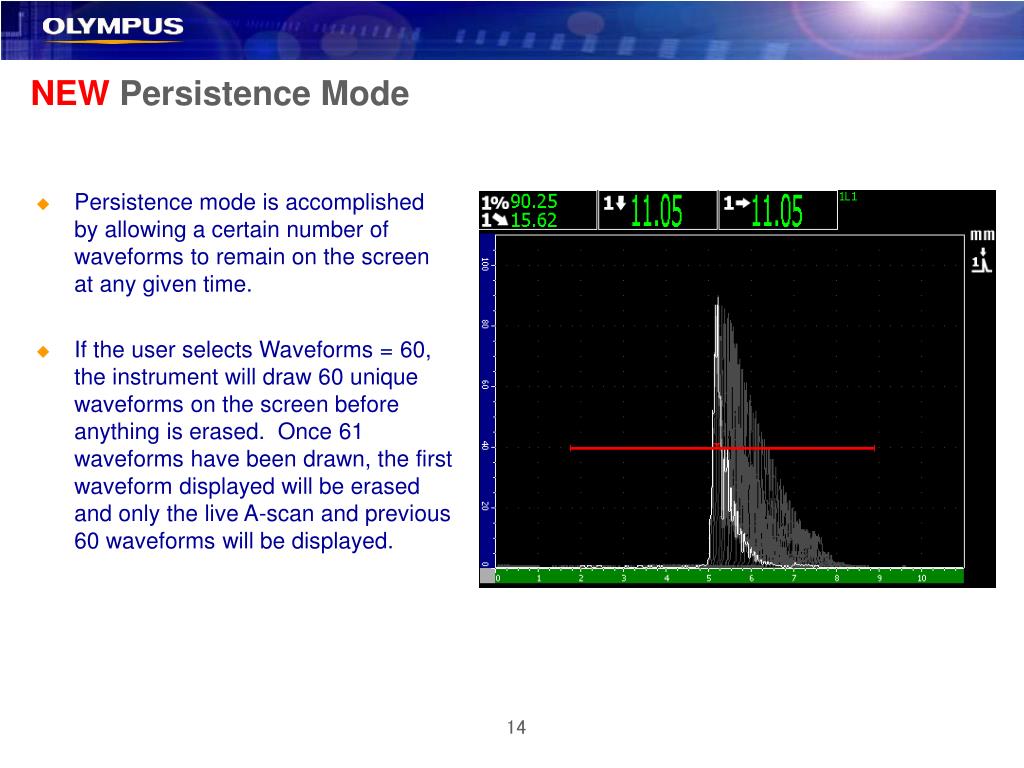Screen dimensions: 1024x768
Task: Click the down-arrow depth icon in the second reading box
Action: (615, 203)
